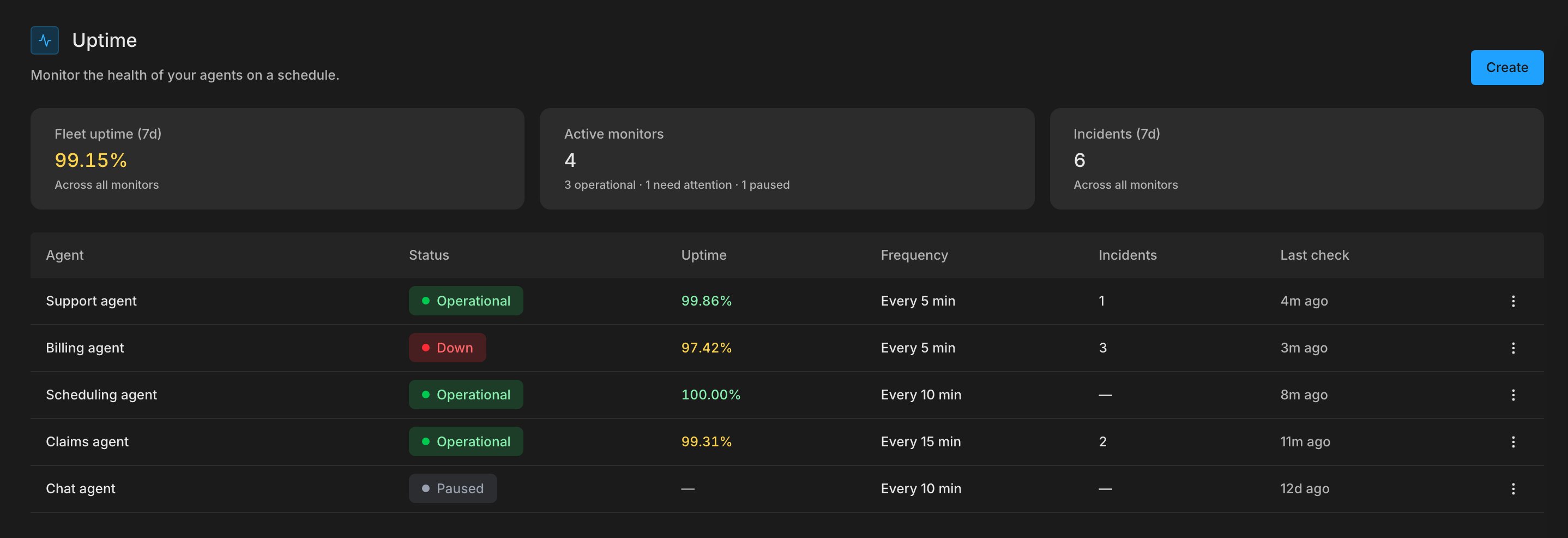Click the 97.42% uptime value

706,348
